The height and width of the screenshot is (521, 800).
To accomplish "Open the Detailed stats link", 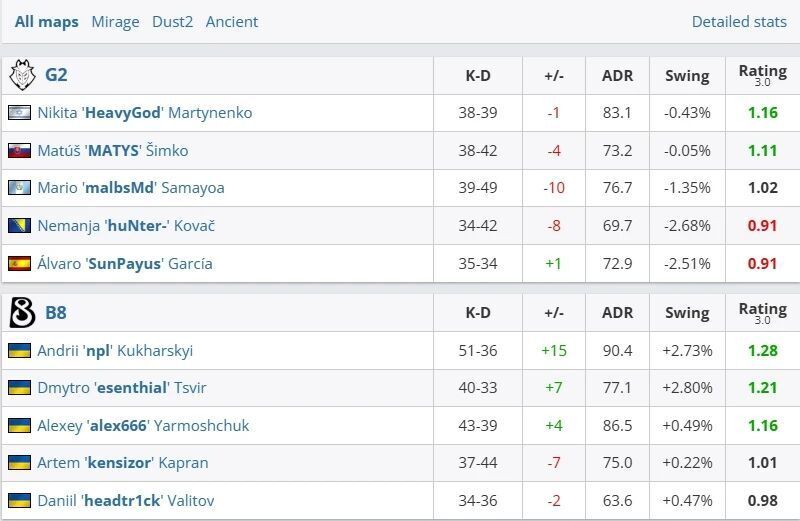I will coord(739,21).
